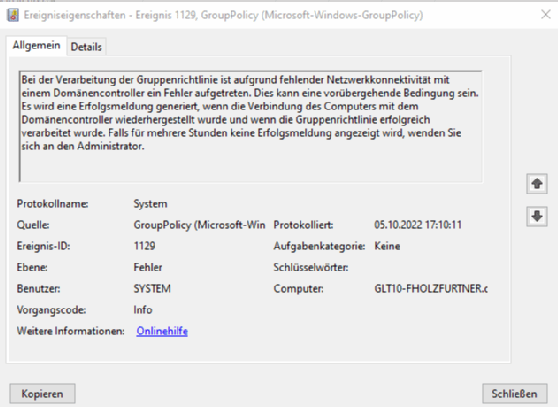Select the Quelle value GroupPolicy

[x=199, y=225]
